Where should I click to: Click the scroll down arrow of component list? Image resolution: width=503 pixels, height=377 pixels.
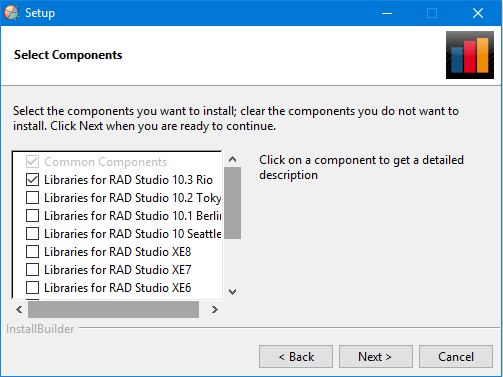[232, 292]
